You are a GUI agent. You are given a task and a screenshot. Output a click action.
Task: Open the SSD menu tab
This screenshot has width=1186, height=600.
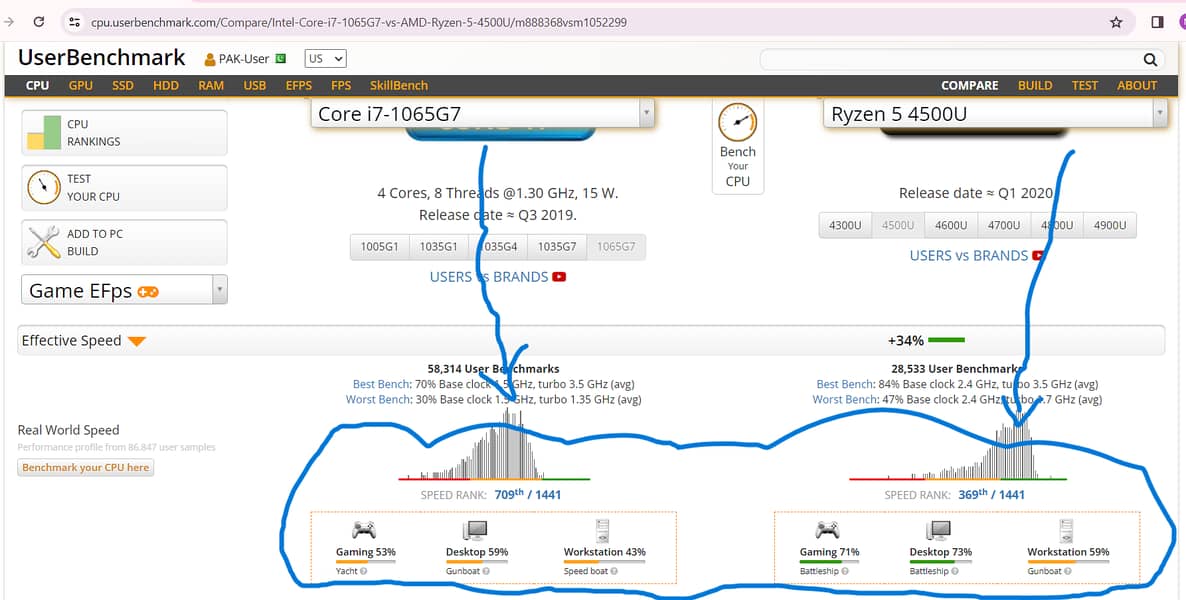[123, 86]
